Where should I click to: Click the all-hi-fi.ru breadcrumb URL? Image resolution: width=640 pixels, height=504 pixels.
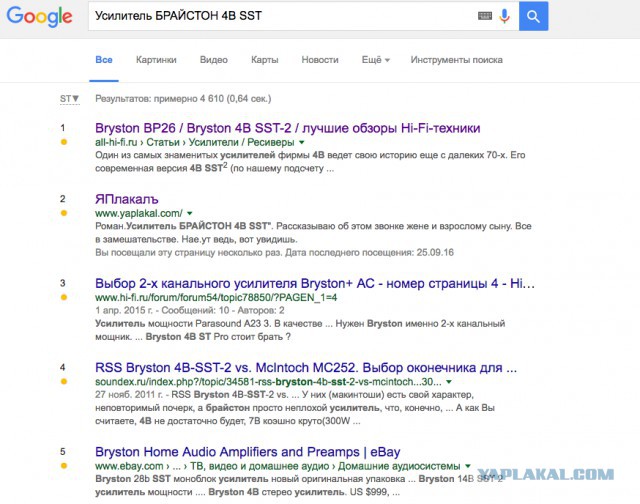195,142
